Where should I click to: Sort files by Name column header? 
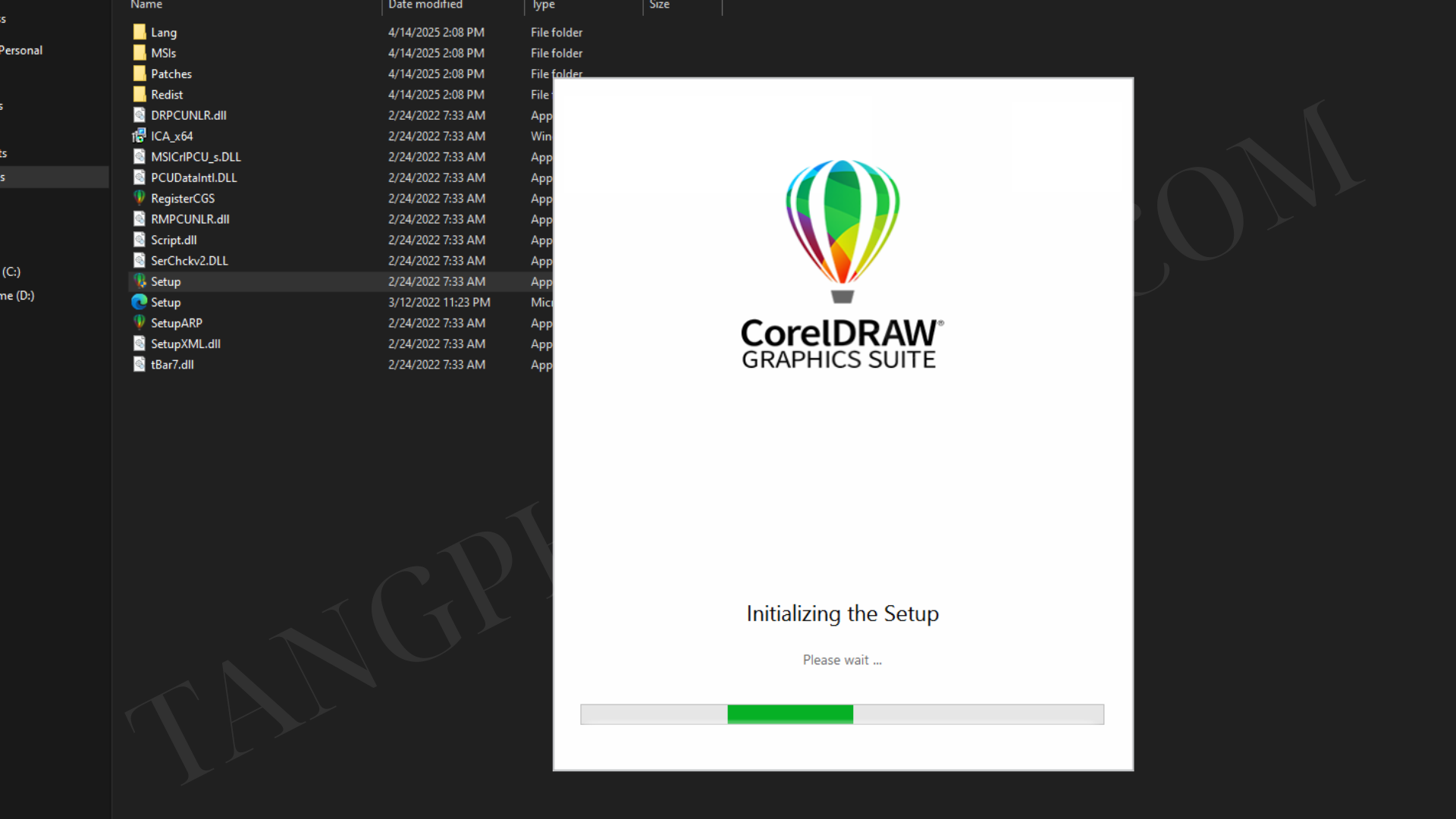click(146, 5)
